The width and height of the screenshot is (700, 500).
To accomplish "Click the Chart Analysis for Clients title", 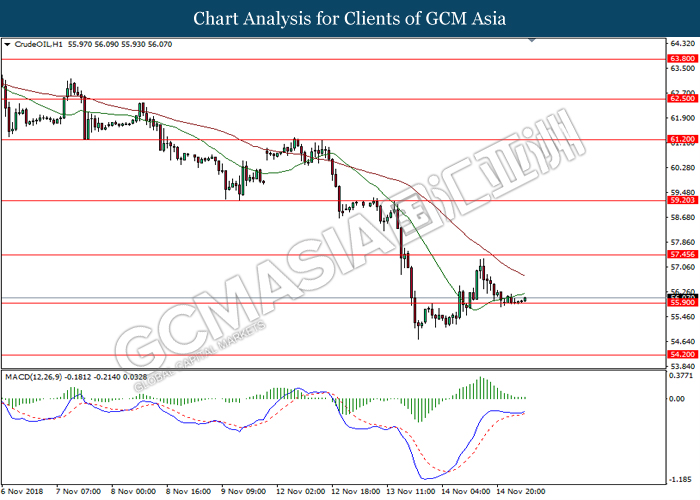I will [350, 19].
